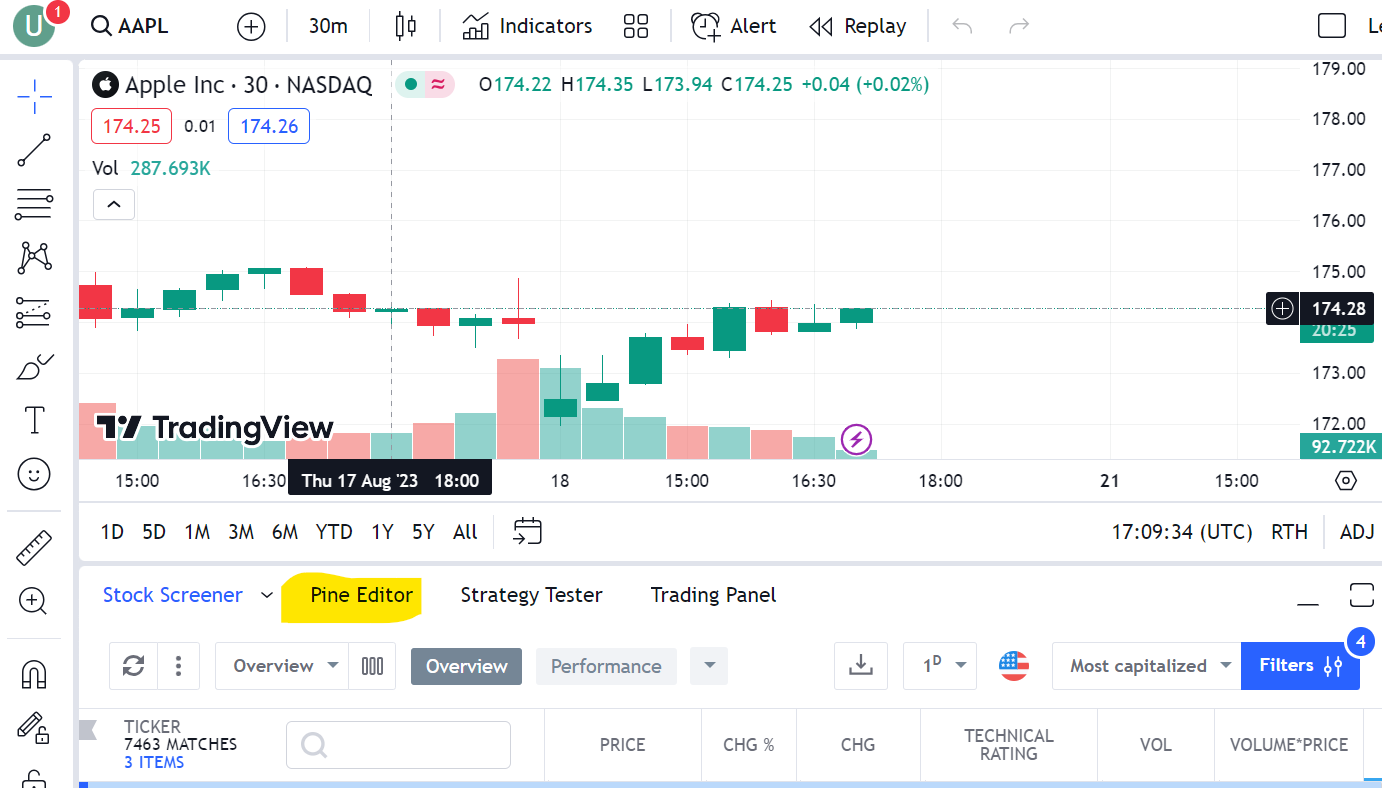Open the emoji icons tool
Screen dimensions: 1382x788
coord(35,474)
